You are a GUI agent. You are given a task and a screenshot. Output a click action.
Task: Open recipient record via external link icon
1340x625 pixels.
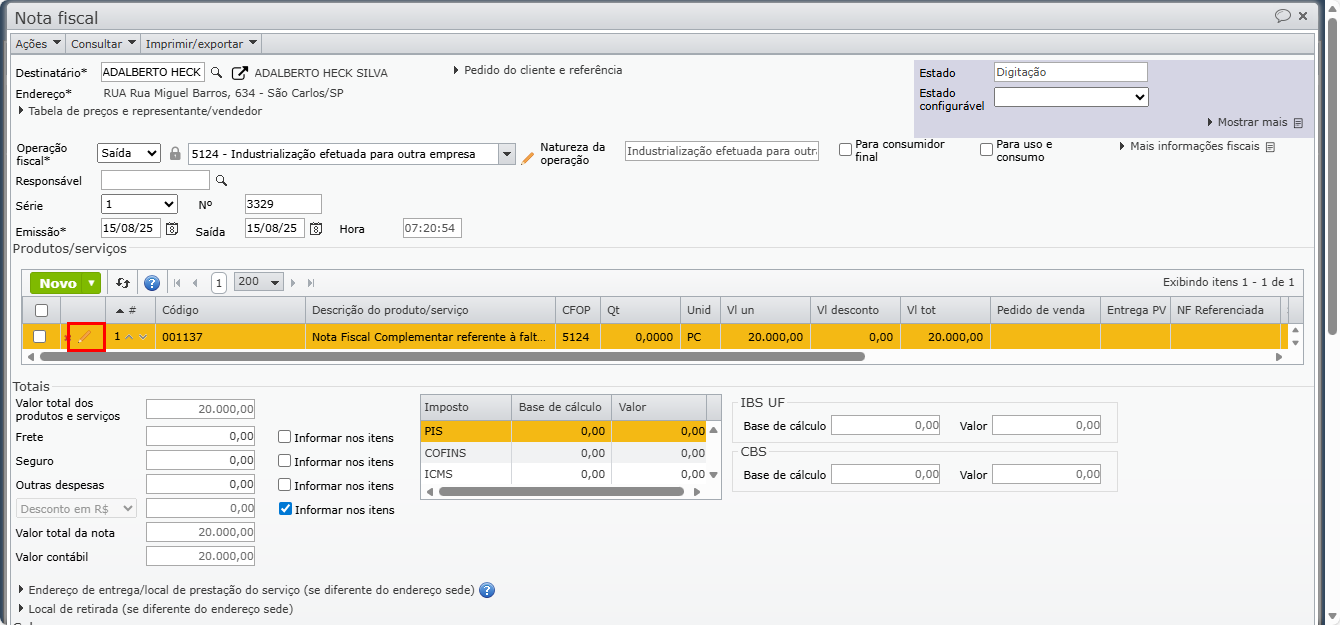(x=240, y=73)
